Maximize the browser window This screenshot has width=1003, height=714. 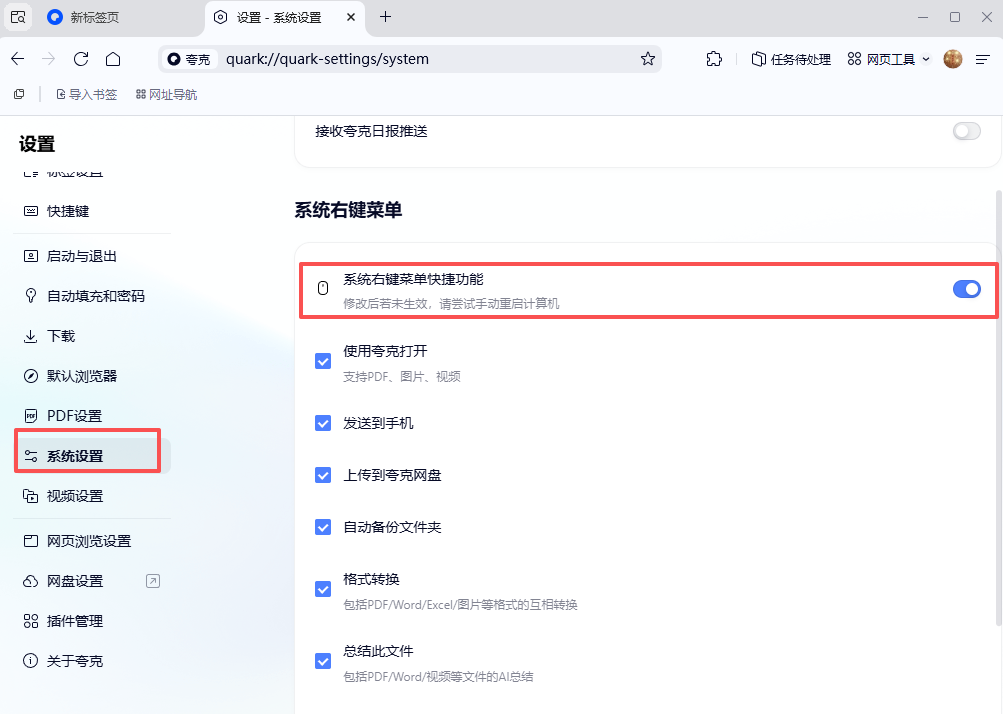(x=954, y=17)
